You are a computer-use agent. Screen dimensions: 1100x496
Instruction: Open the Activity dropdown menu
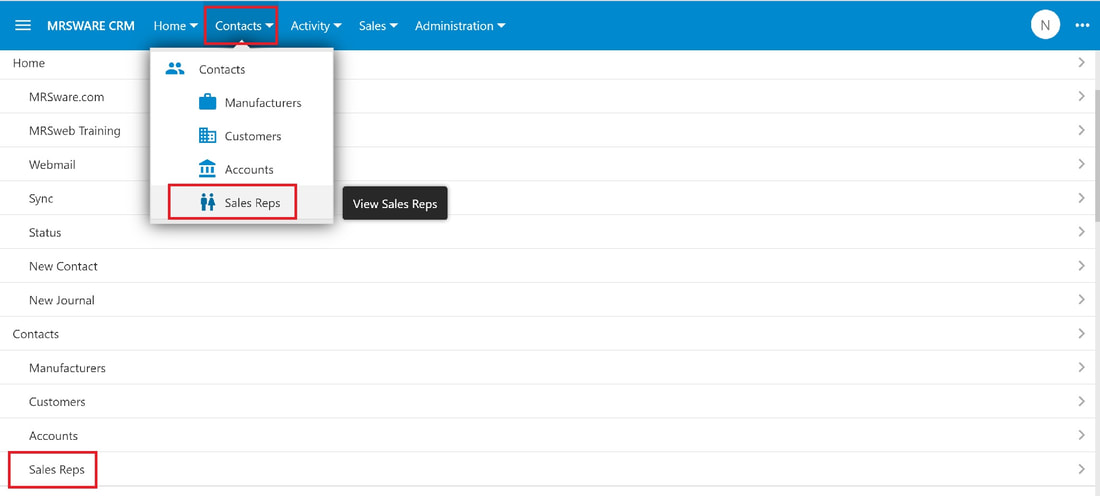pos(316,25)
